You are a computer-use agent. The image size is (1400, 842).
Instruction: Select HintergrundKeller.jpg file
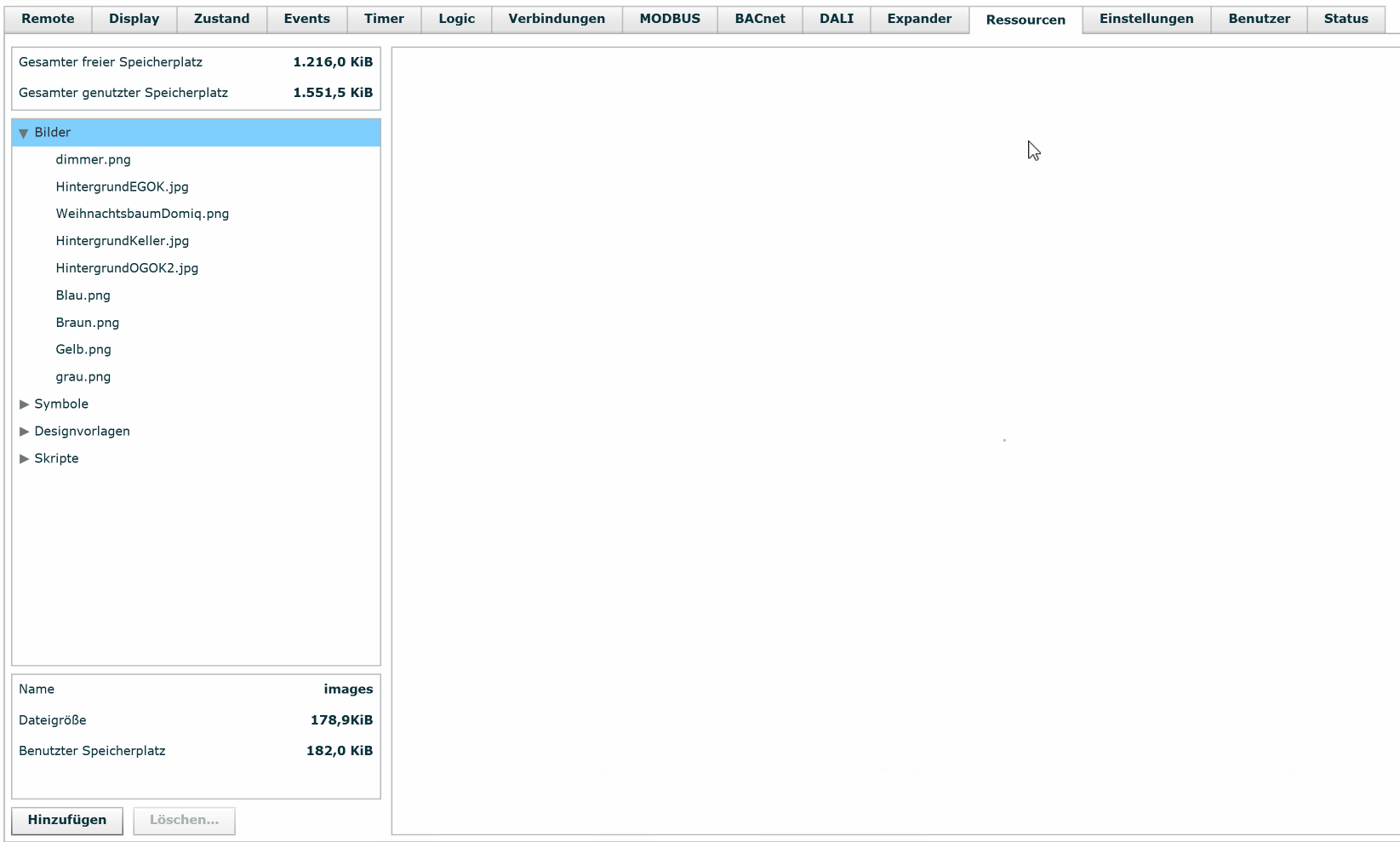tap(122, 242)
